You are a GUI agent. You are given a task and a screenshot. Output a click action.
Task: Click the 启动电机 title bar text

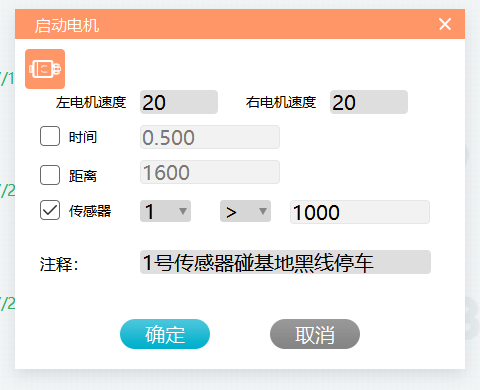tap(67, 25)
